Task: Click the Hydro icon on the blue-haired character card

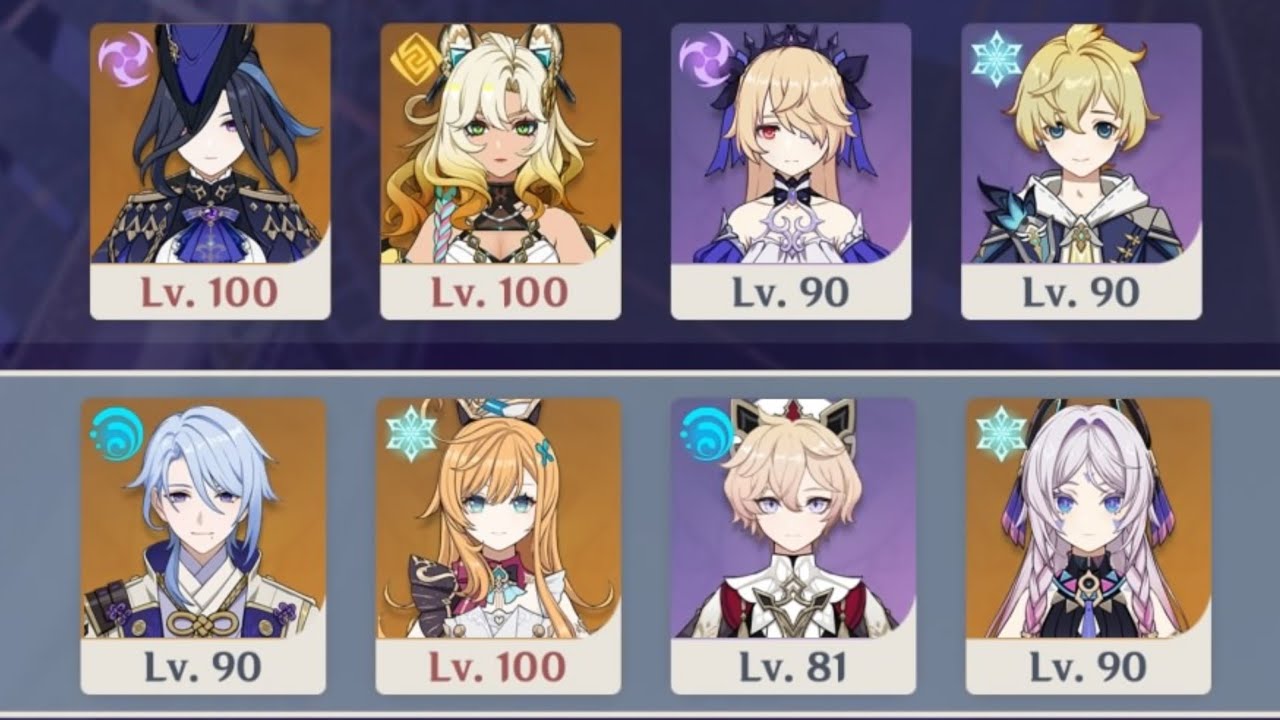Action: (x=114, y=434)
